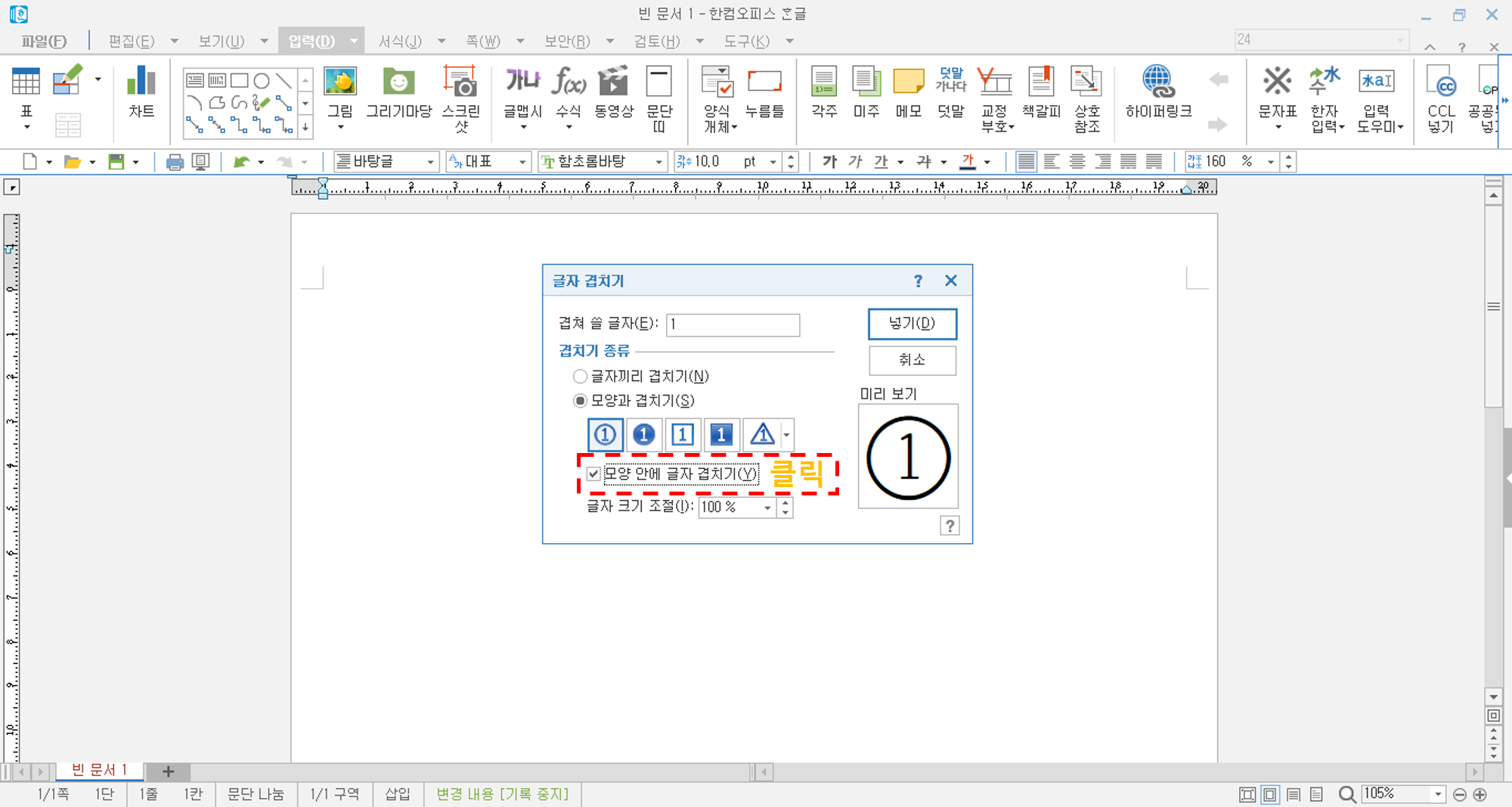Click the 취소 cancel button

(912, 360)
